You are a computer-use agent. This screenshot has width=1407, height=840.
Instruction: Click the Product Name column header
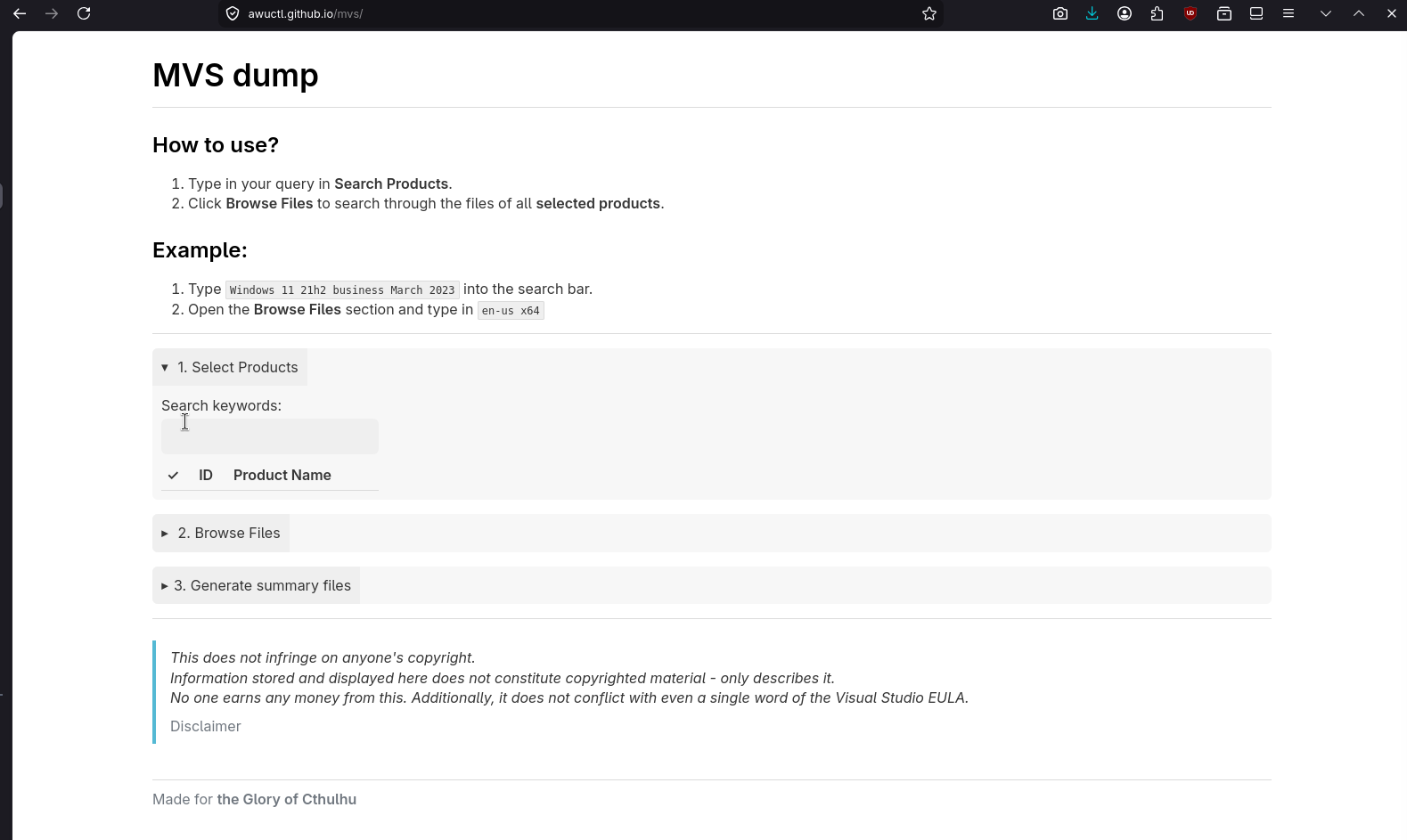(x=282, y=475)
